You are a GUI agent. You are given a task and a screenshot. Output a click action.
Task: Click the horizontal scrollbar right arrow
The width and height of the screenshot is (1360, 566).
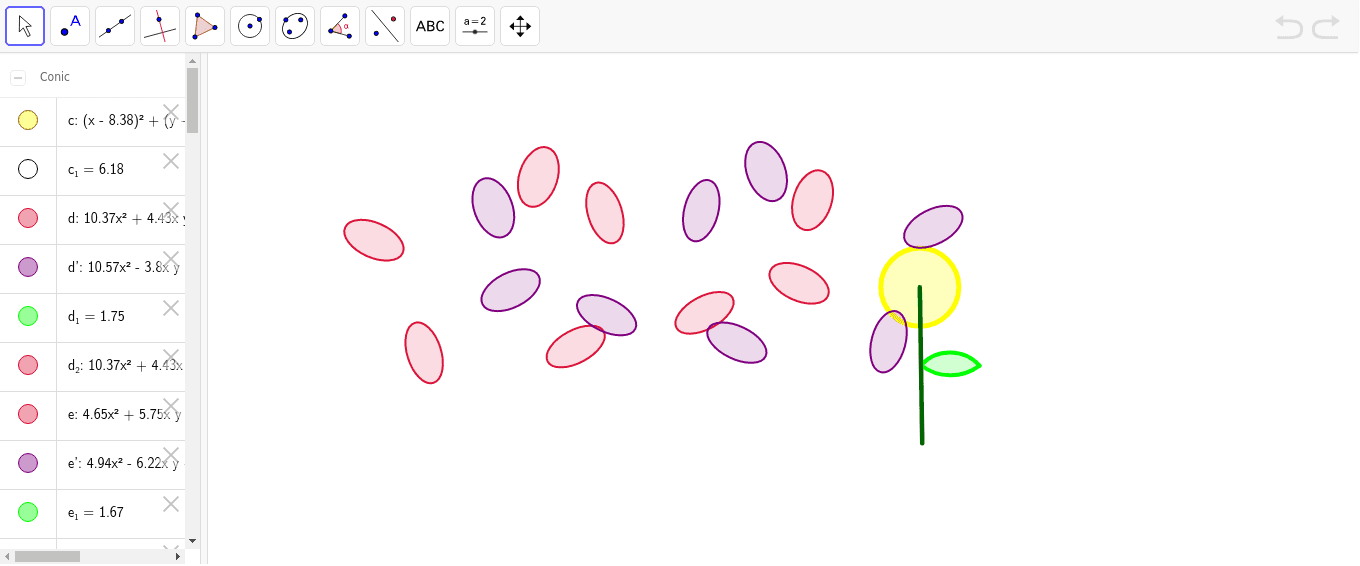178,556
